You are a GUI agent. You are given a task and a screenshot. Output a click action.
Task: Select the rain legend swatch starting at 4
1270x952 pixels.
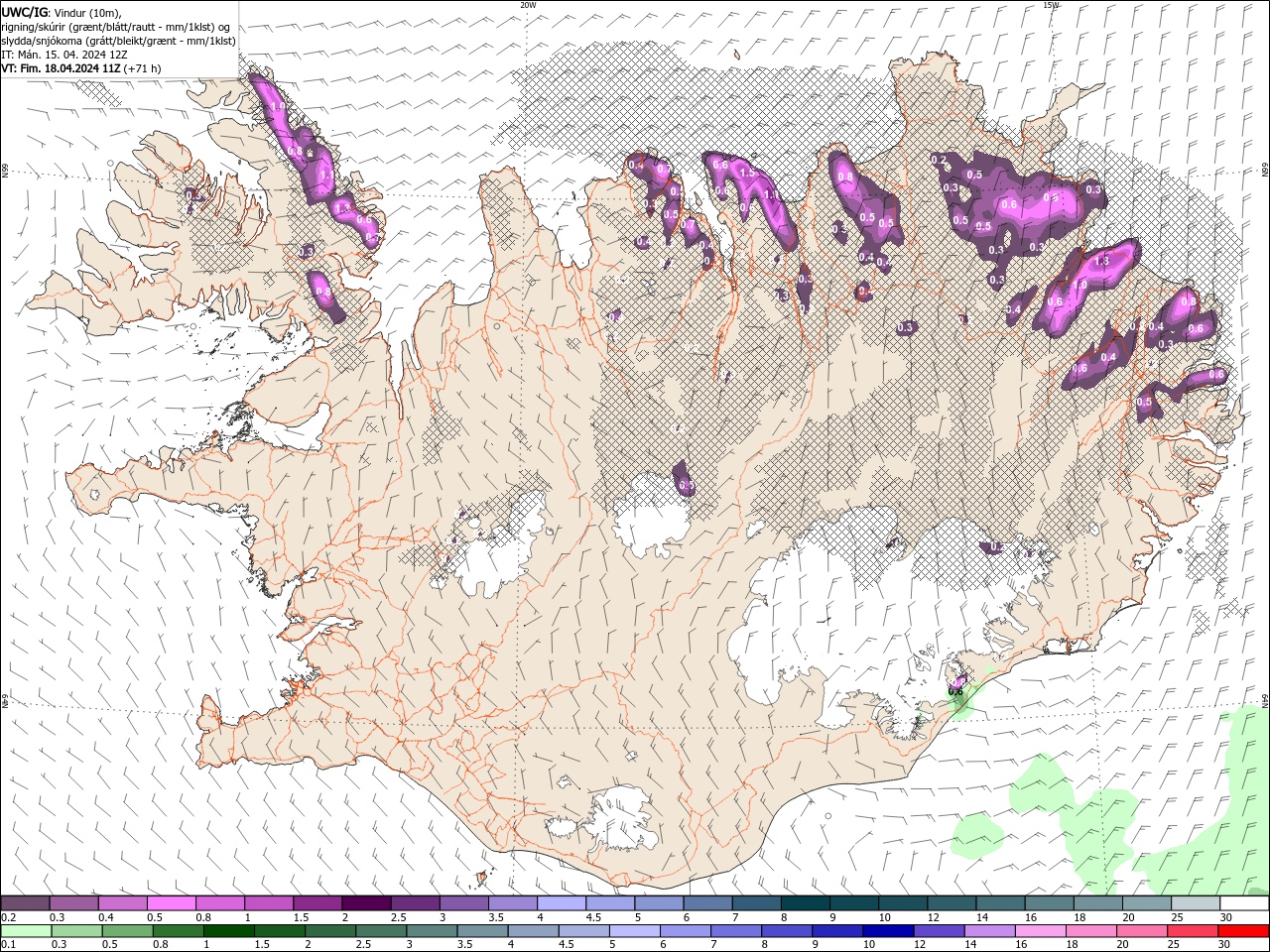pos(533,931)
